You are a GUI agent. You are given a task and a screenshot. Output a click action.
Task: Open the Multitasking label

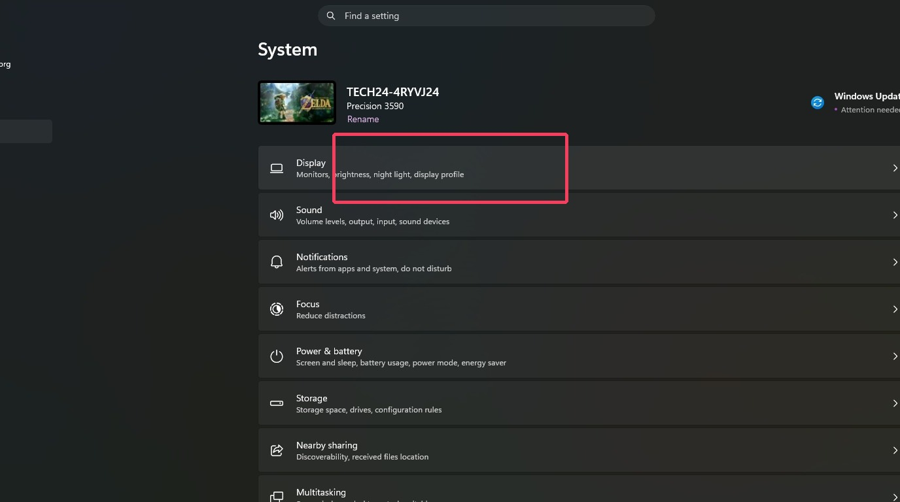coord(321,492)
